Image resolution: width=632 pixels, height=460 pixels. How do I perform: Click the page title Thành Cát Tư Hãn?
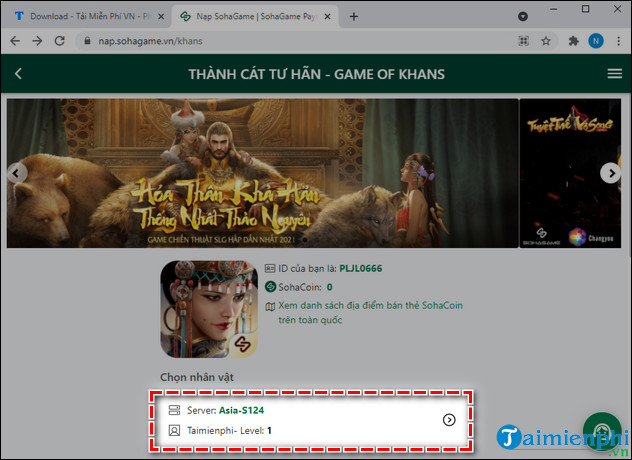[316, 74]
